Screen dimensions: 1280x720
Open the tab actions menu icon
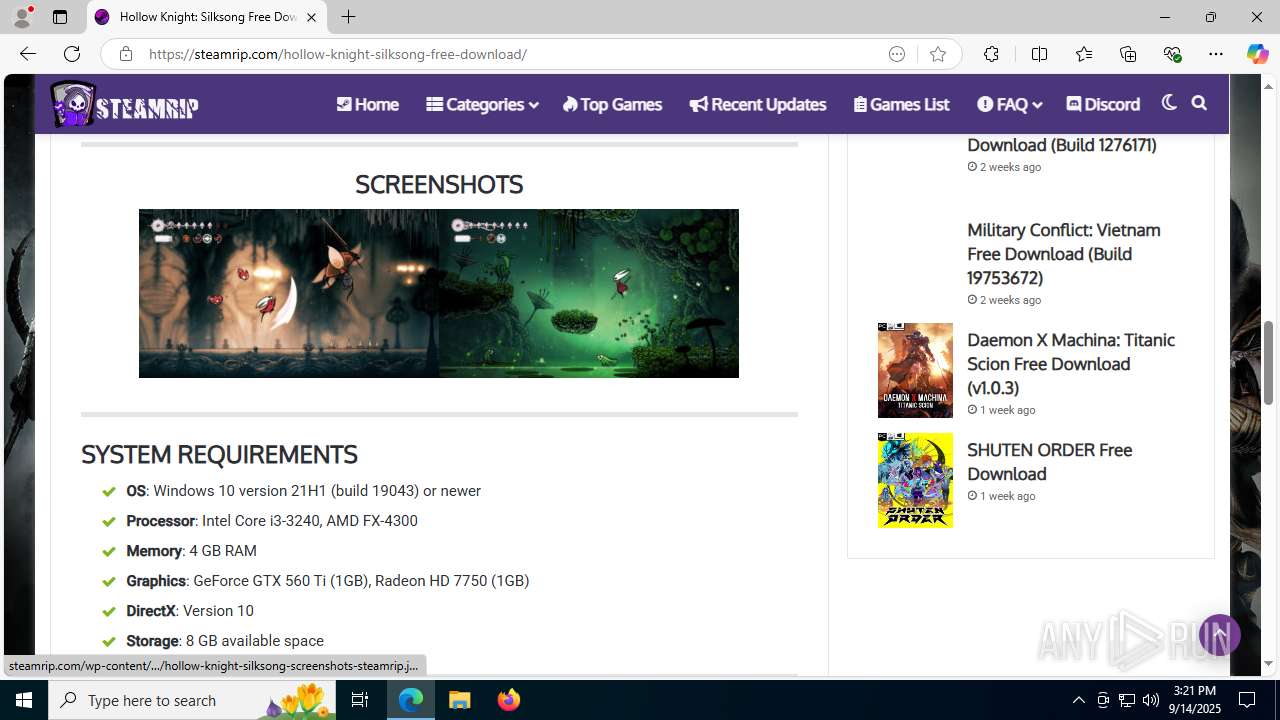60,17
